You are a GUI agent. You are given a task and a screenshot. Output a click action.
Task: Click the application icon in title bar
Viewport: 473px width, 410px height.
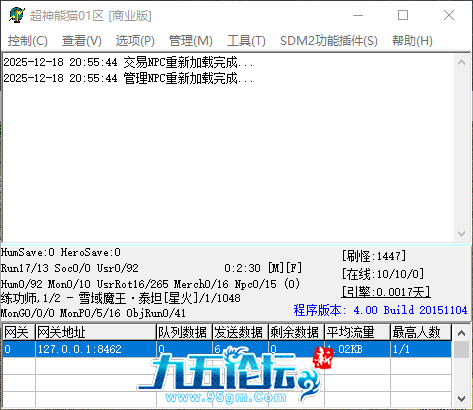coord(17,15)
